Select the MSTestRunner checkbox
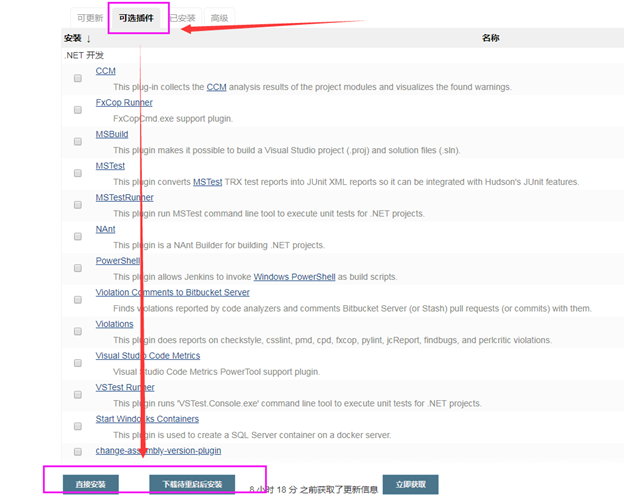 (78, 205)
